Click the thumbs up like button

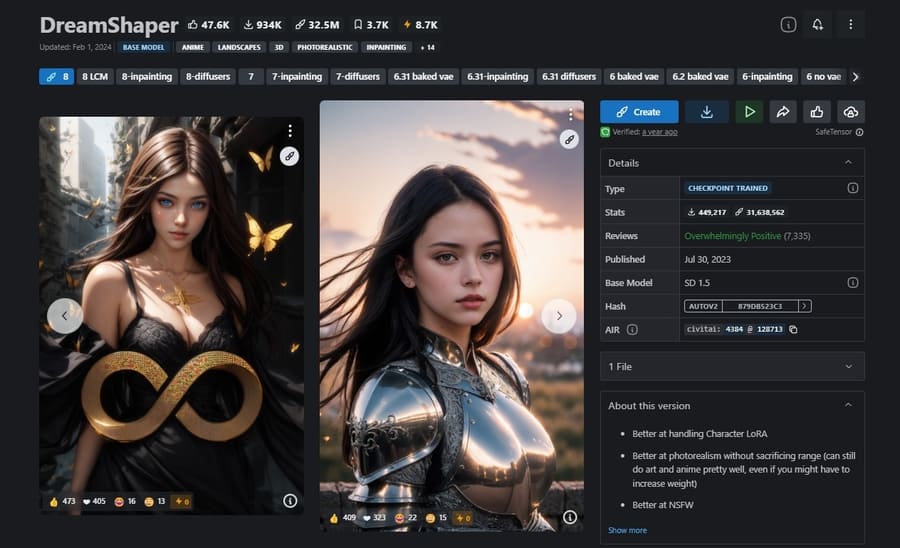(x=817, y=112)
